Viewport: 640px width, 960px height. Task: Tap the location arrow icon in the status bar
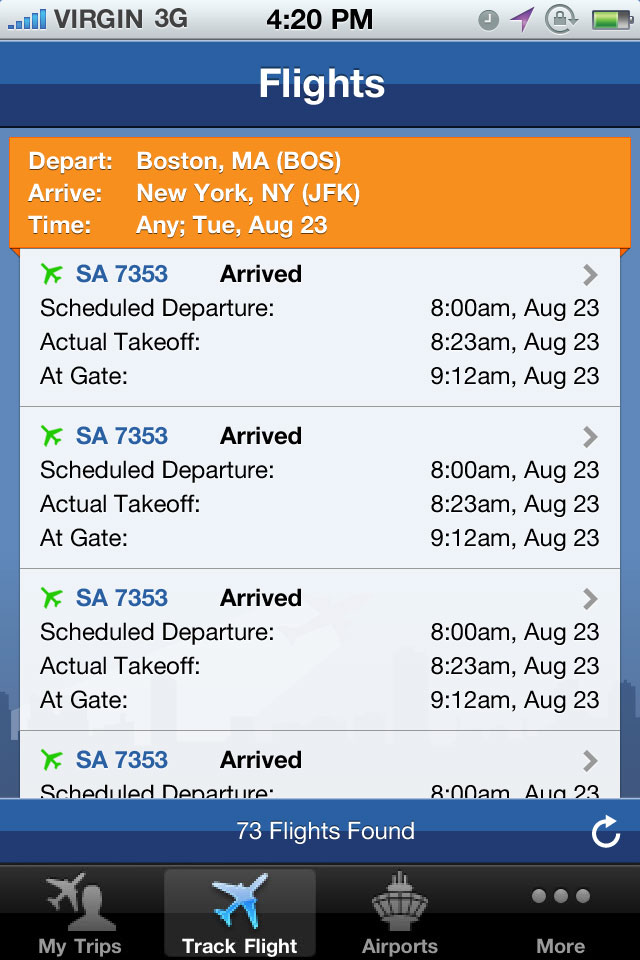point(521,19)
